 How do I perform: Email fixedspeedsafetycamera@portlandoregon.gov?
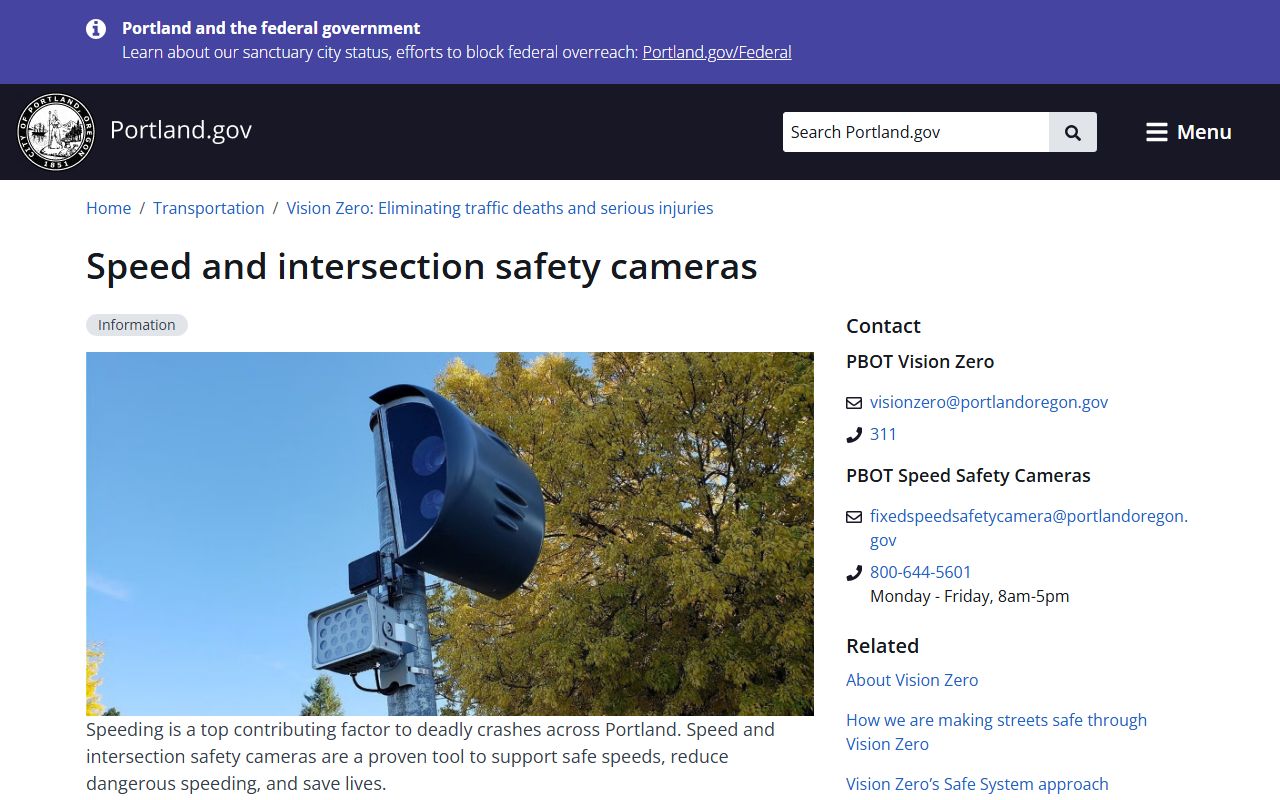[x=1029, y=528]
